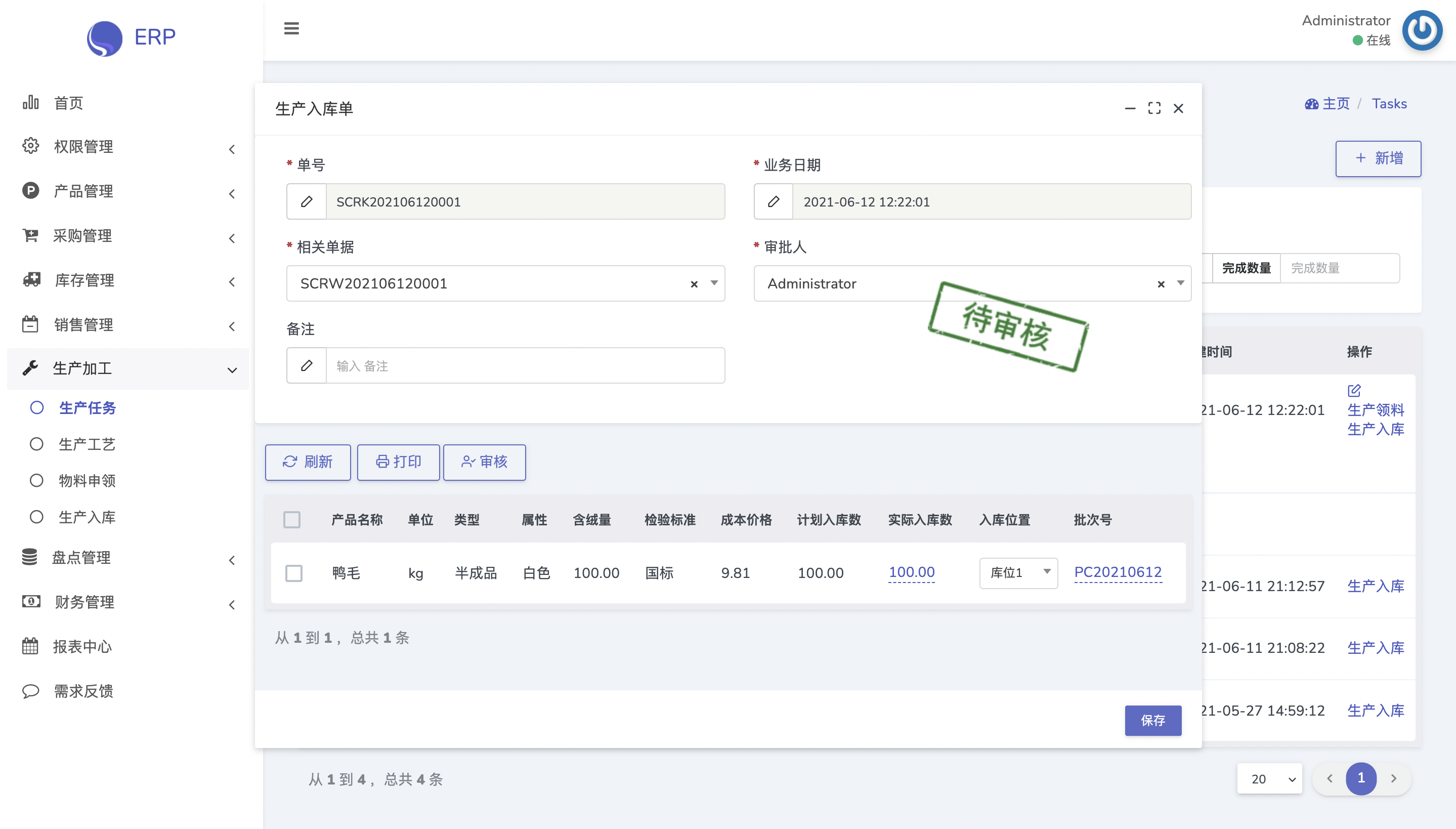Click the fullscreen icon of the dialog
The height and width of the screenshot is (829, 1456).
(x=1154, y=108)
